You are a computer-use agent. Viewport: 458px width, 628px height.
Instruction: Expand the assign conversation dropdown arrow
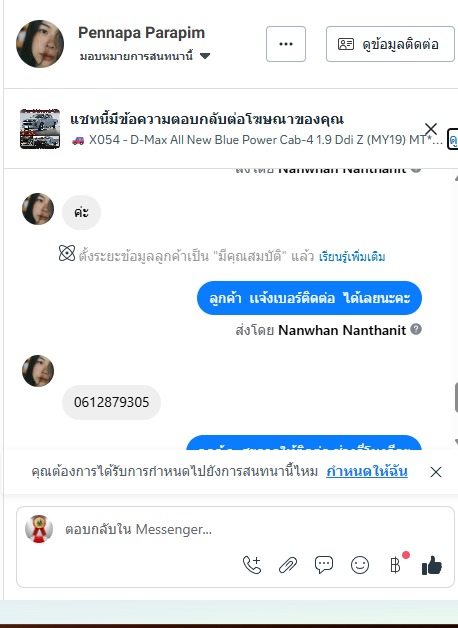pyautogui.click(x=205, y=56)
